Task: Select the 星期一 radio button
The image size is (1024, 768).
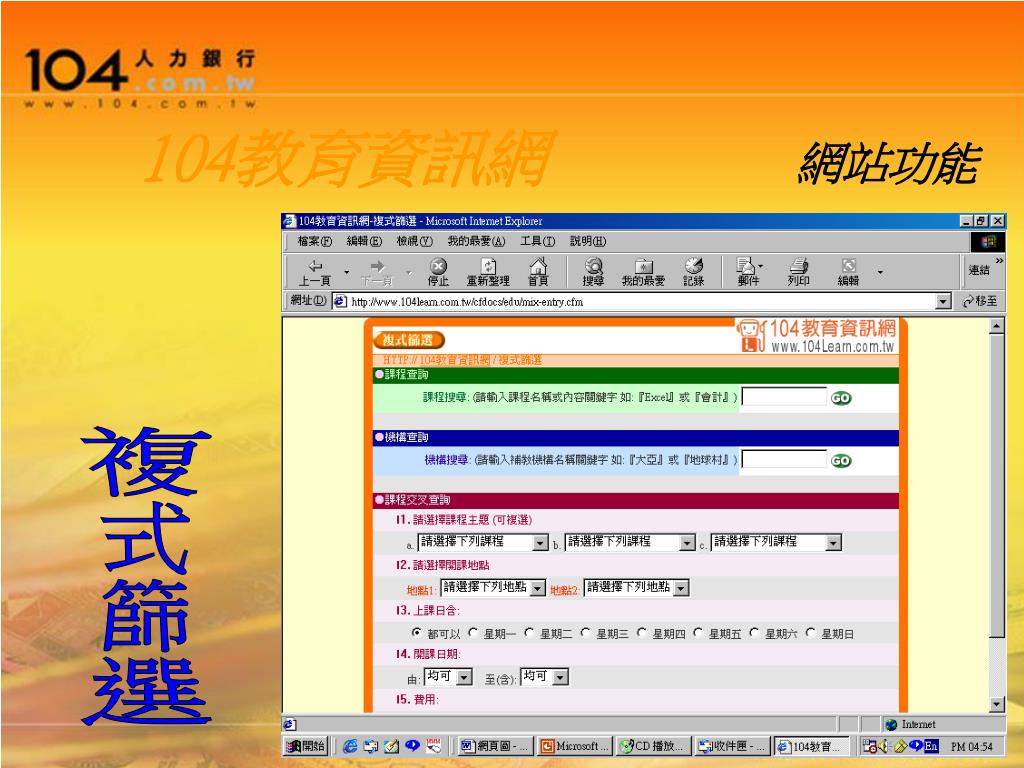Action: pyautogui.click(x=473, y=632)
